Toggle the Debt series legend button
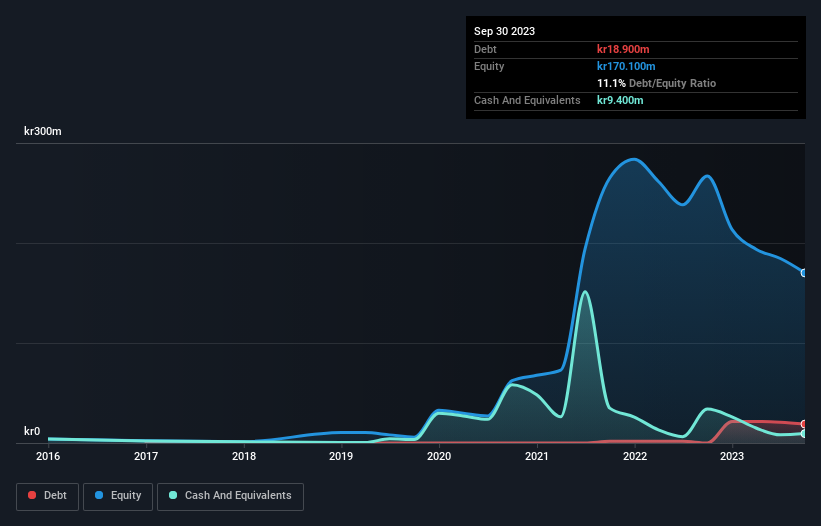Screen dimensions: 821x526 [47, 496]
